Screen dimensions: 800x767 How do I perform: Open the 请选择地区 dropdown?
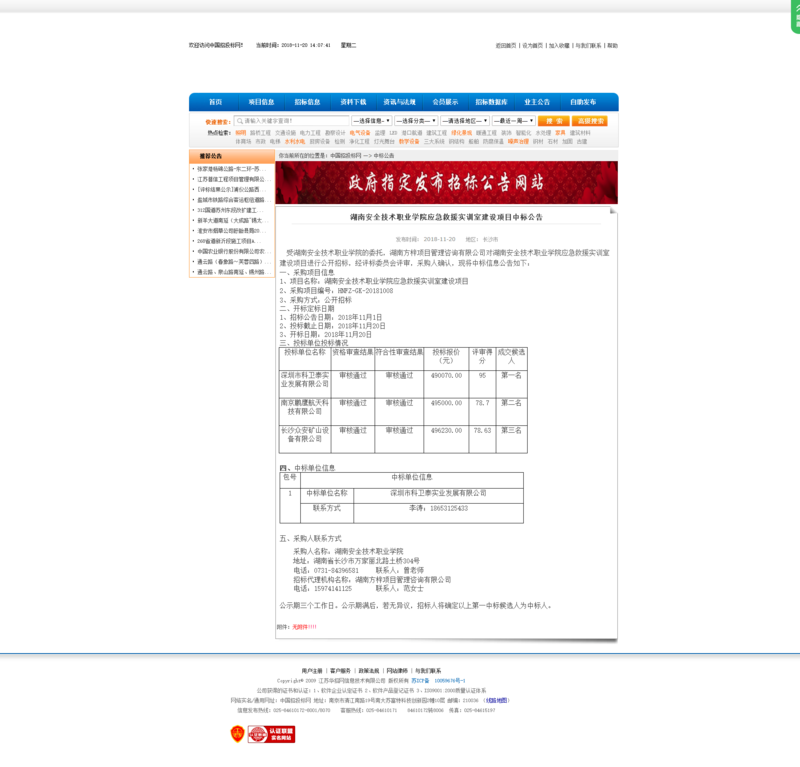(465, 121)
